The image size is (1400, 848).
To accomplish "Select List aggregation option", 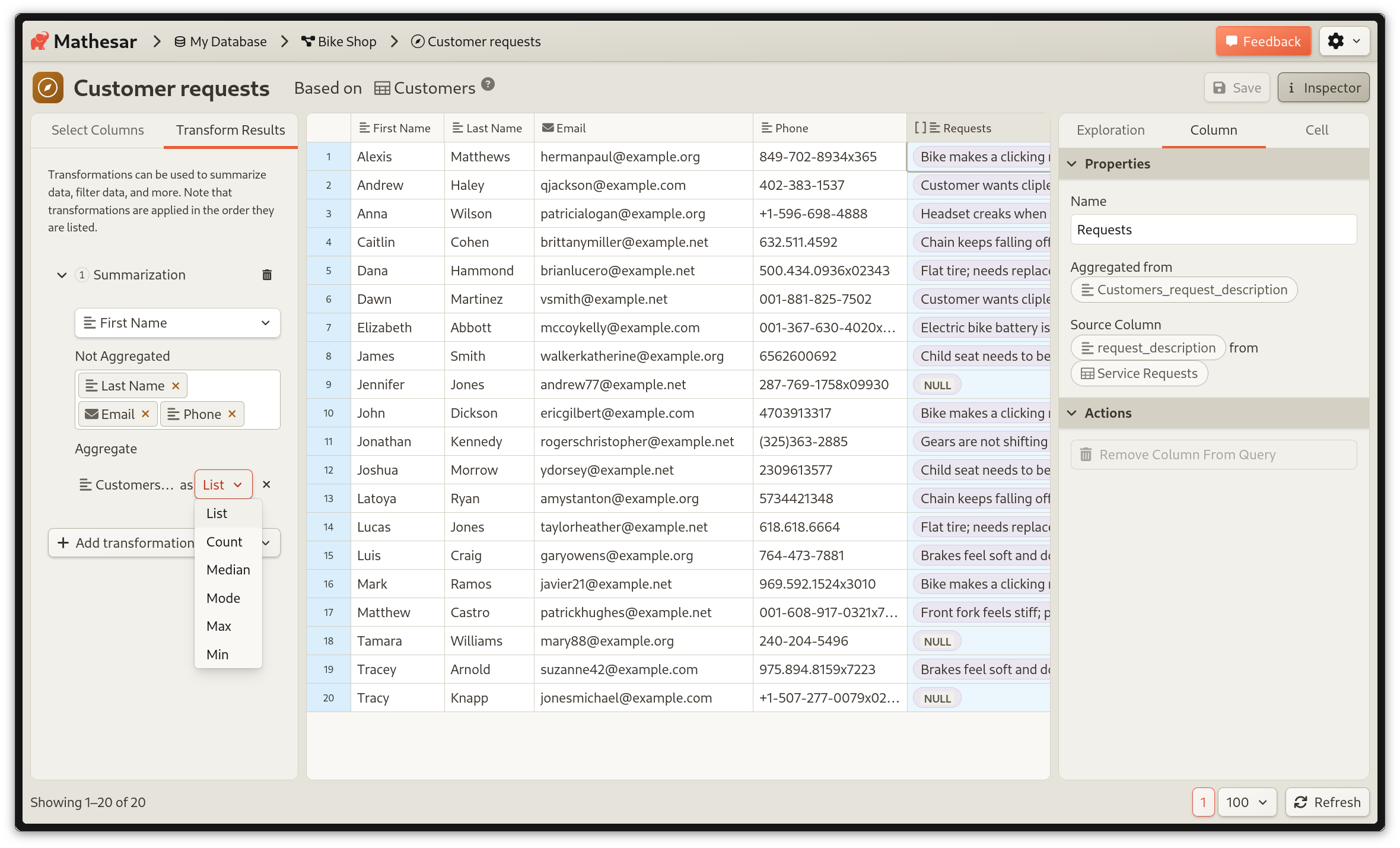I will tap(228, 513).
